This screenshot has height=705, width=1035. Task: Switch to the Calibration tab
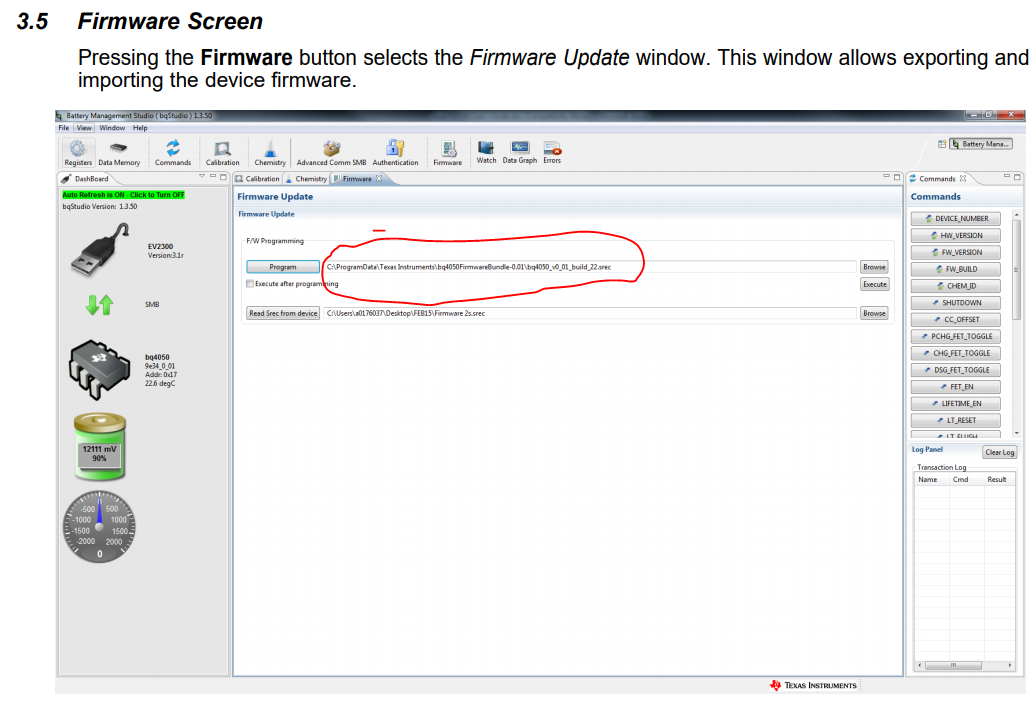(257, 179)
